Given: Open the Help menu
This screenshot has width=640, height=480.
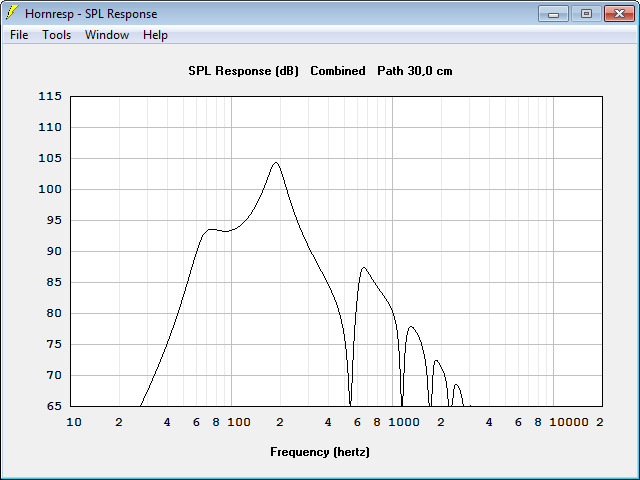Looking at the screenshot, I should pos(155,35).
